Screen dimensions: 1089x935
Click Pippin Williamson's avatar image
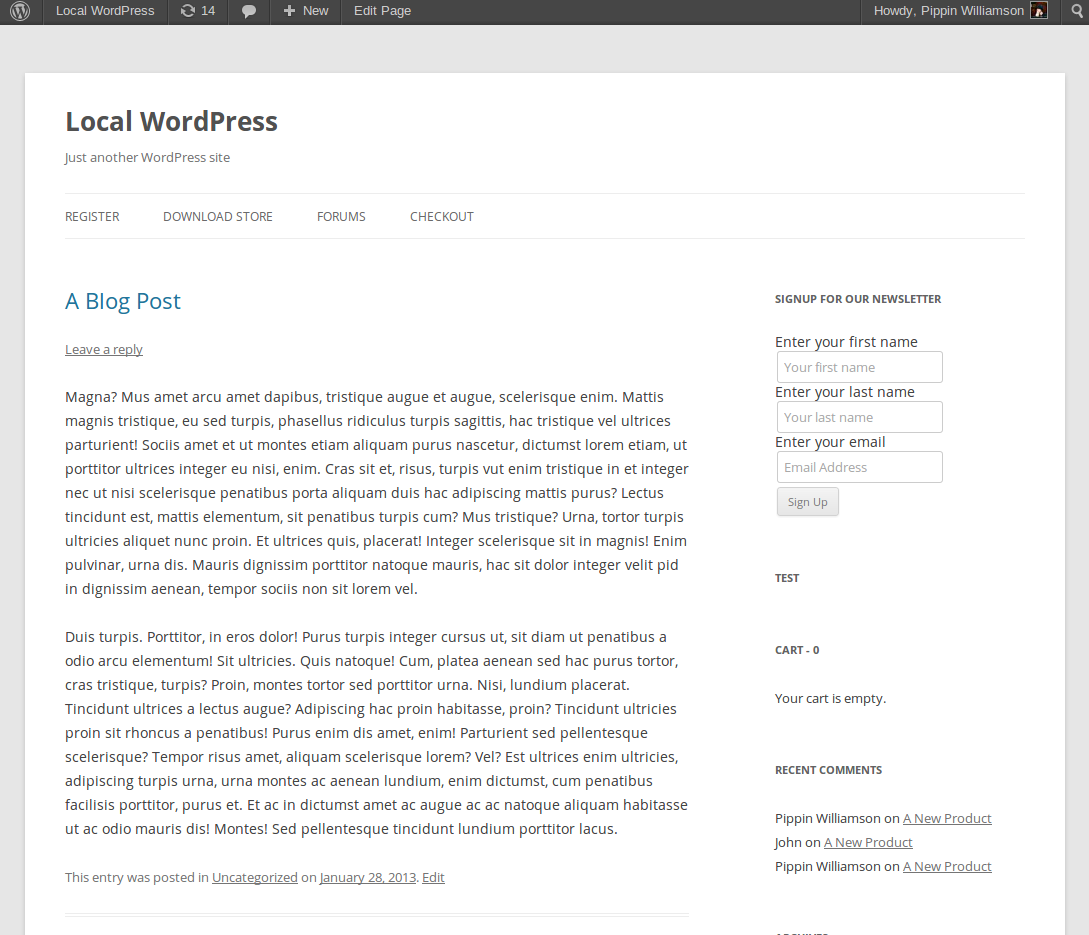(1039, 11)
